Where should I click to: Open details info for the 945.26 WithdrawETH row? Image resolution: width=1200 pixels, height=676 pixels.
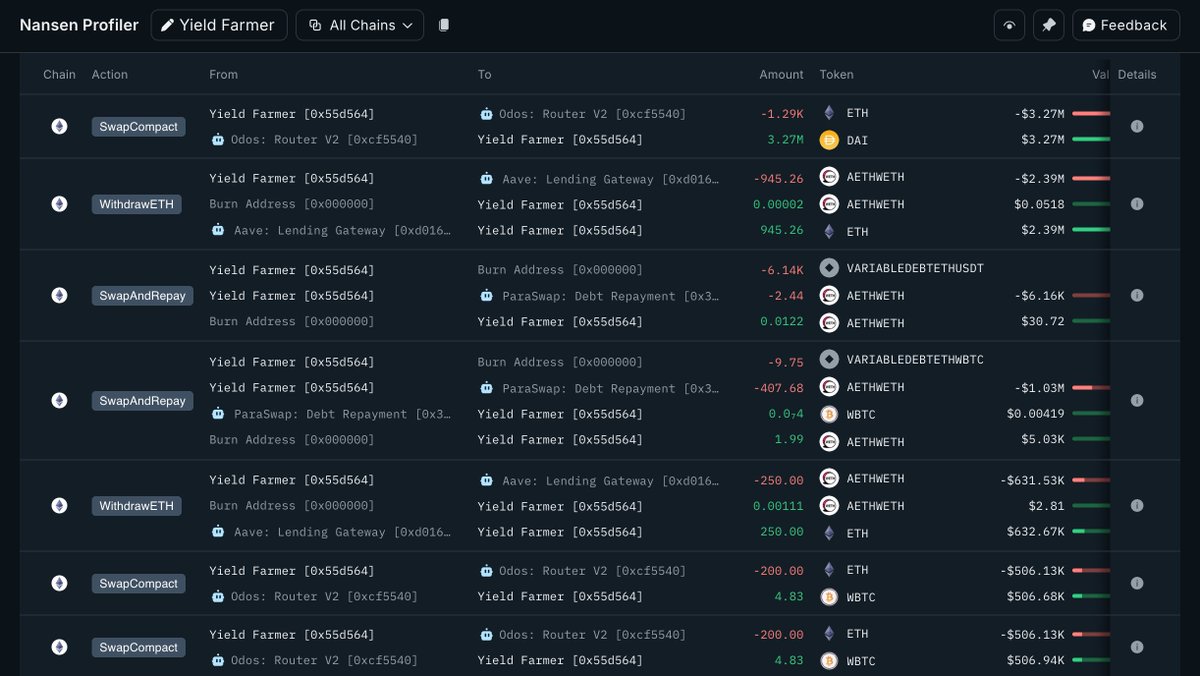[1137, 204]
